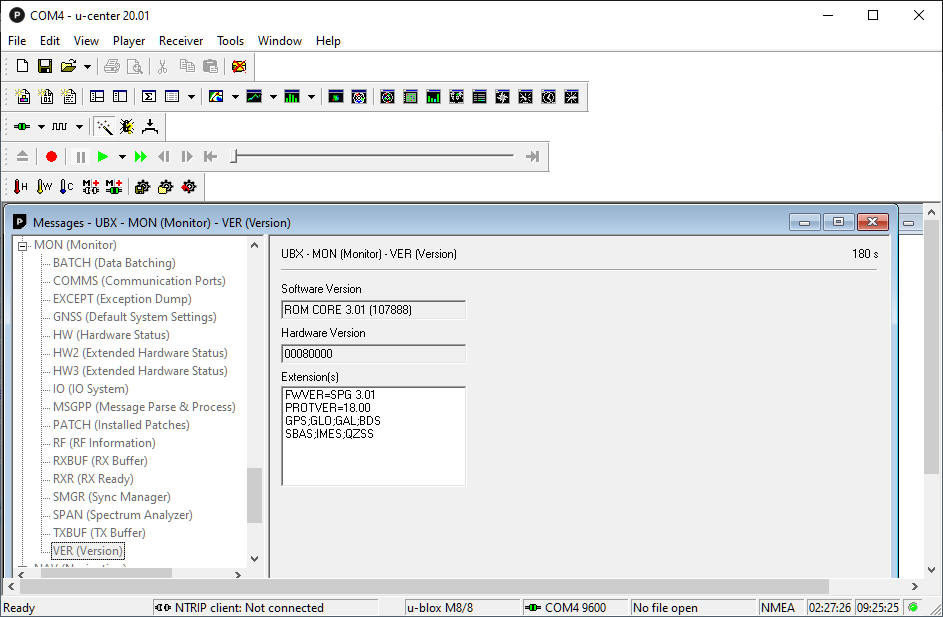Play the log with the green arrow
Screen dimensions: 943x617
click(103, 156)
